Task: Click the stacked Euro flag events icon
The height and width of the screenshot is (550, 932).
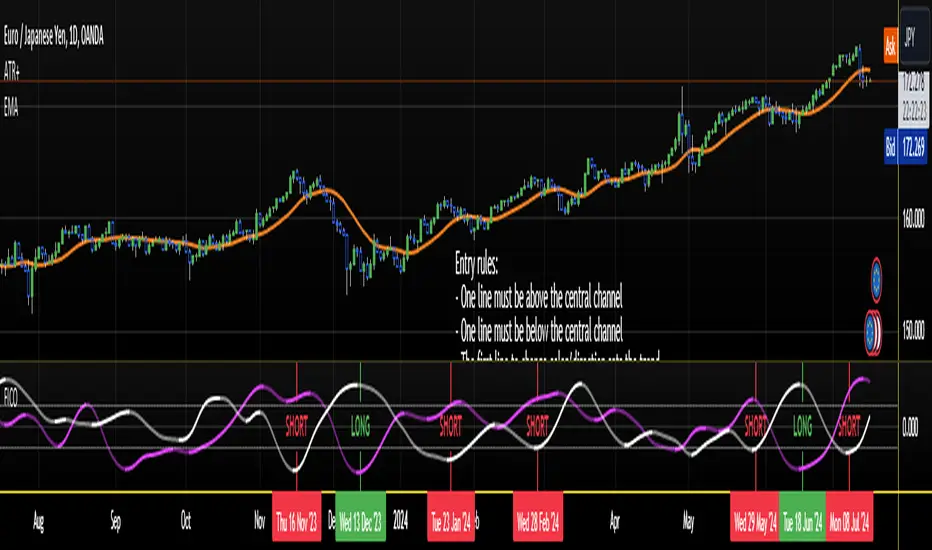Action: pyautogui.click(x=873, y=332)
